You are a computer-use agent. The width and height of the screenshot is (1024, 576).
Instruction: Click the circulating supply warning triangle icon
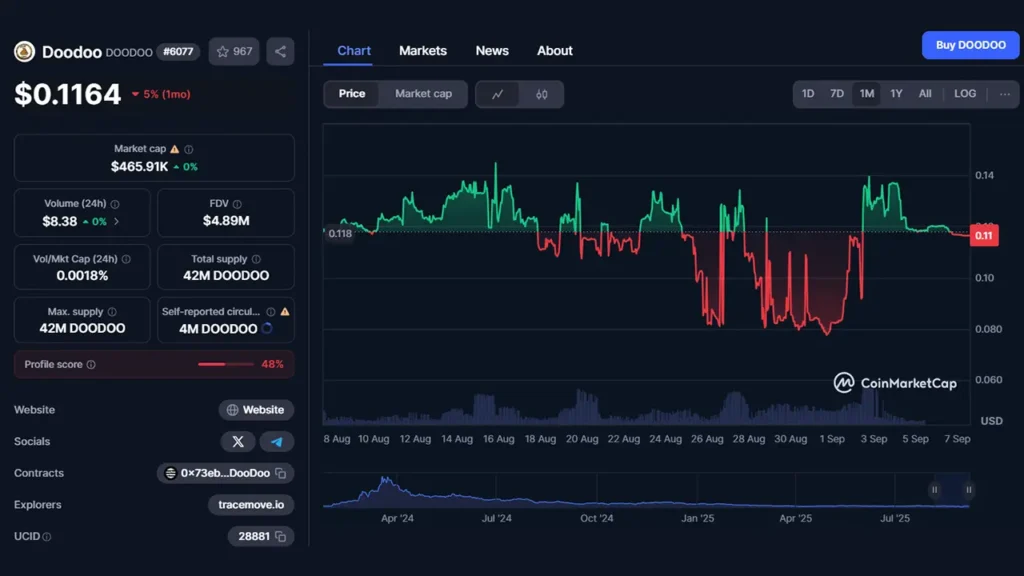click(285, 312)
